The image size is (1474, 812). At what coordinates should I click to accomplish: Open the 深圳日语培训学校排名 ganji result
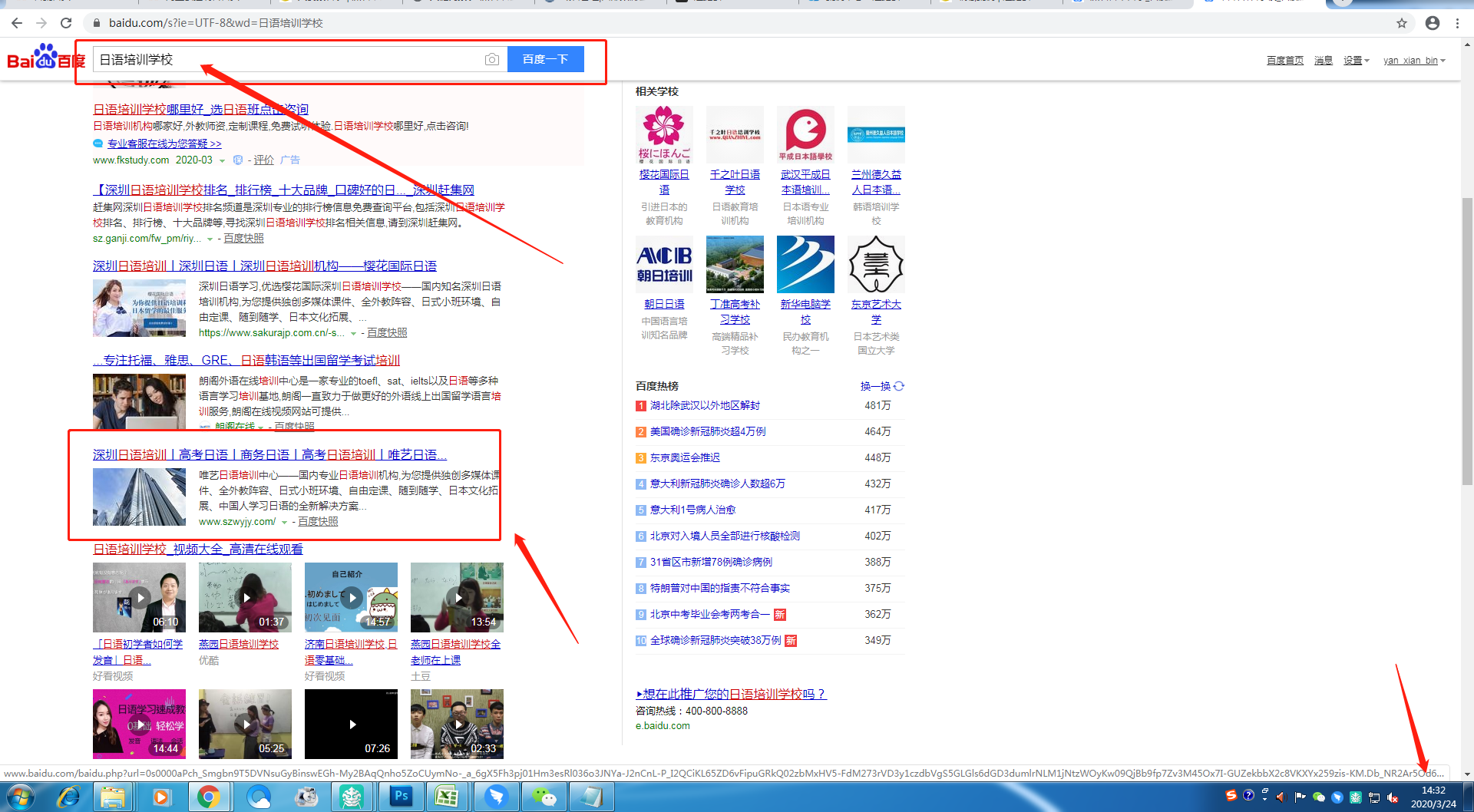coord(283,190)
